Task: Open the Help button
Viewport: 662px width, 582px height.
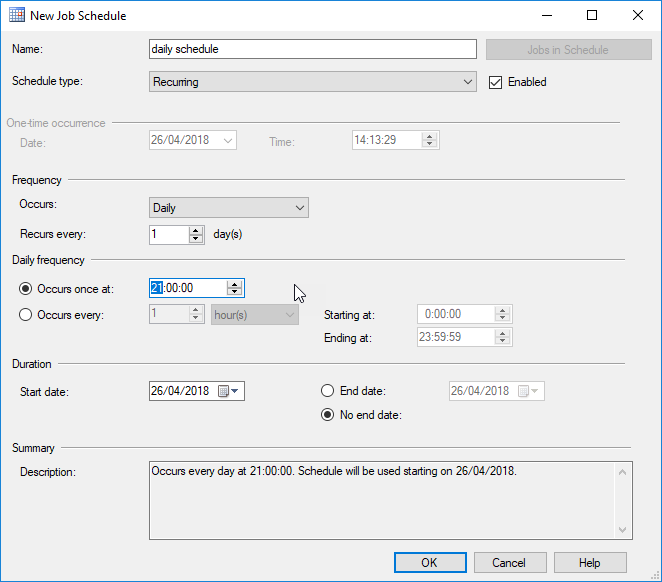Action: [590, 562]
